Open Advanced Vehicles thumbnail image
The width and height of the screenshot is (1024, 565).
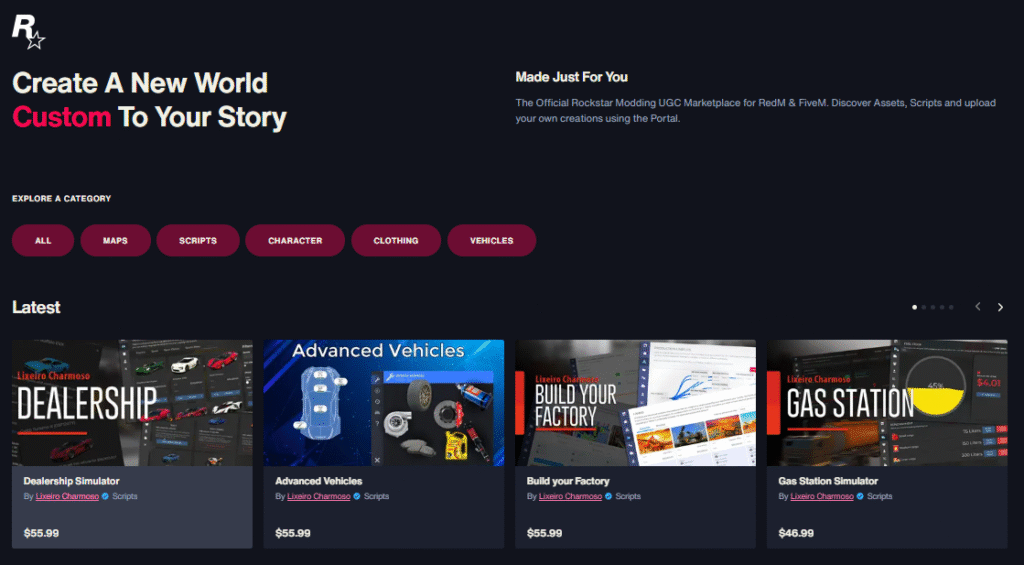[383, 402]
